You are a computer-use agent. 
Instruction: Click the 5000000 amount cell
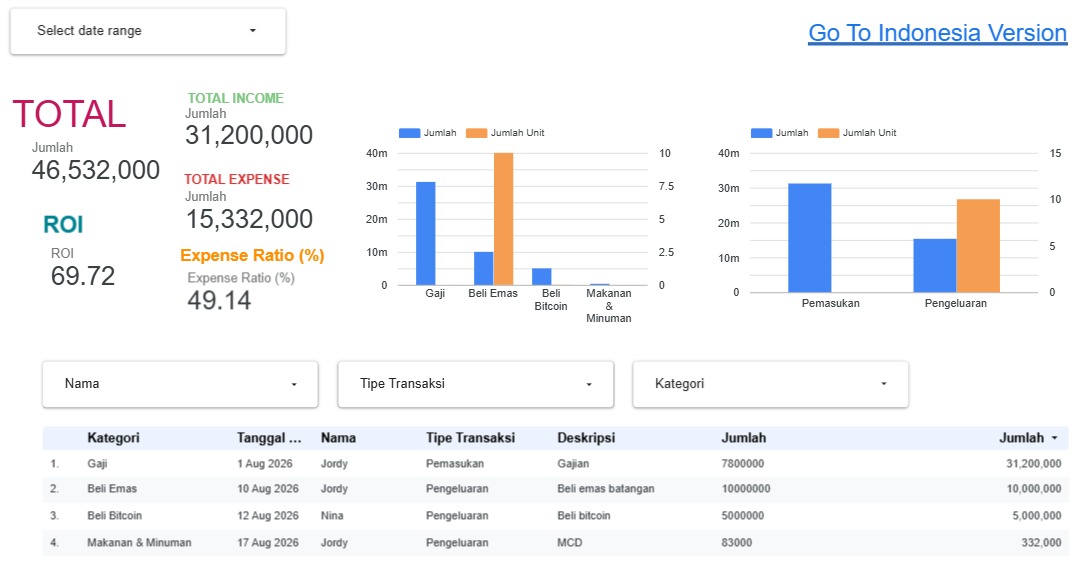pyautogui.click(x=743, y=515)
